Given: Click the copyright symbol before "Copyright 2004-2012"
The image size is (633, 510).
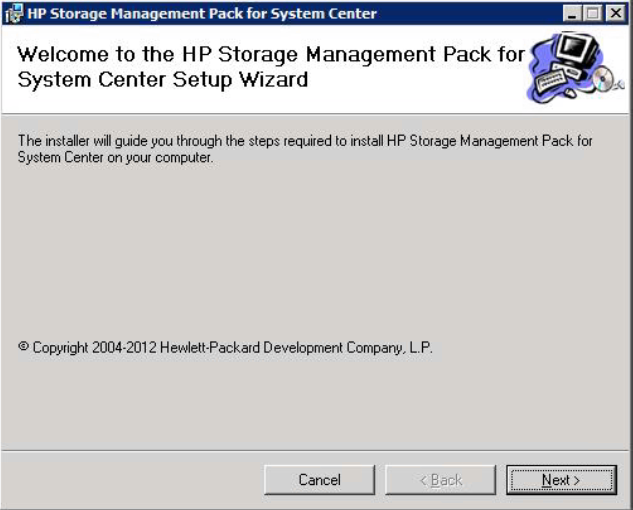Looking at the screenshot, I should [x=24, y=348].
